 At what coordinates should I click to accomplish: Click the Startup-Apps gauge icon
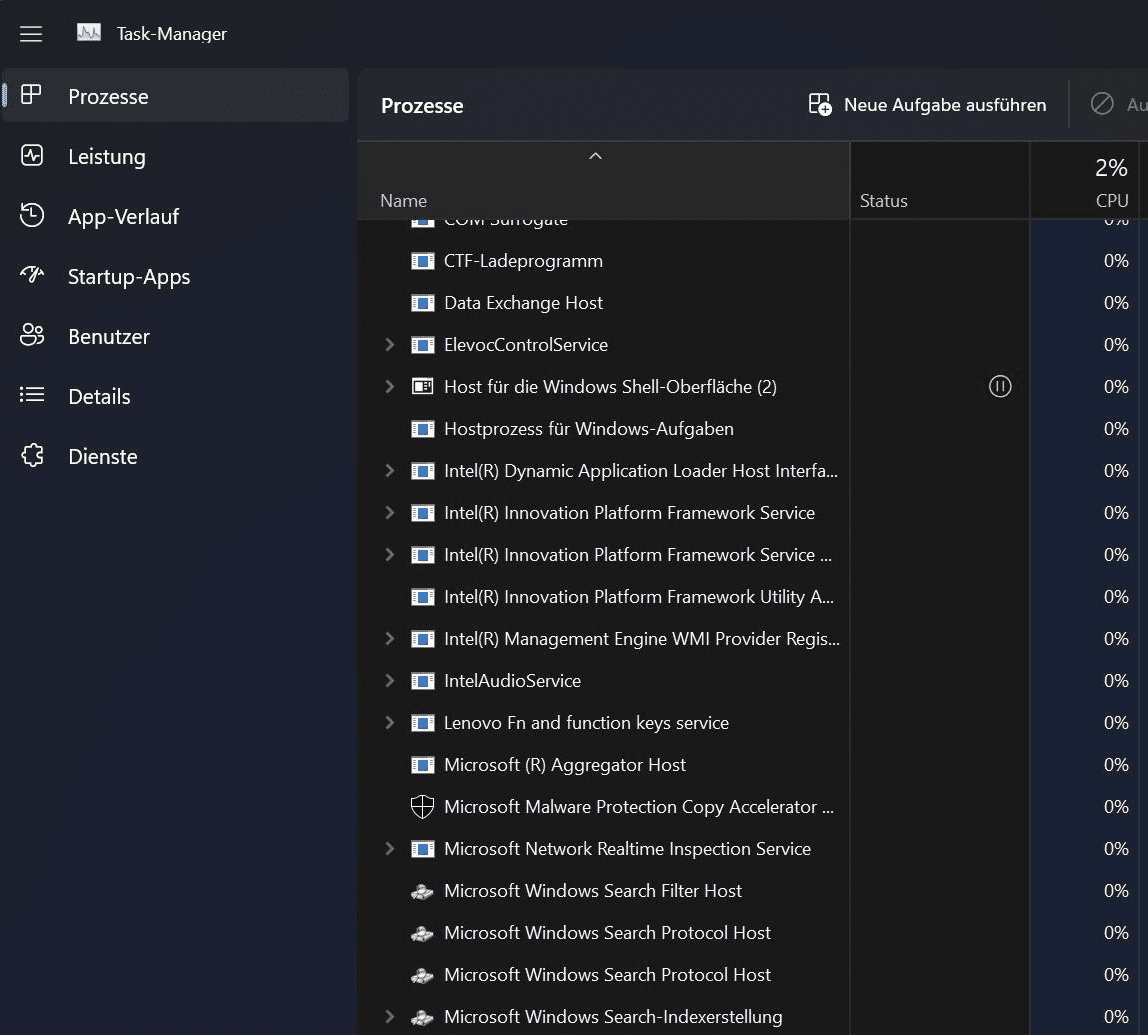pyautogui.click(x=32, y=275)
